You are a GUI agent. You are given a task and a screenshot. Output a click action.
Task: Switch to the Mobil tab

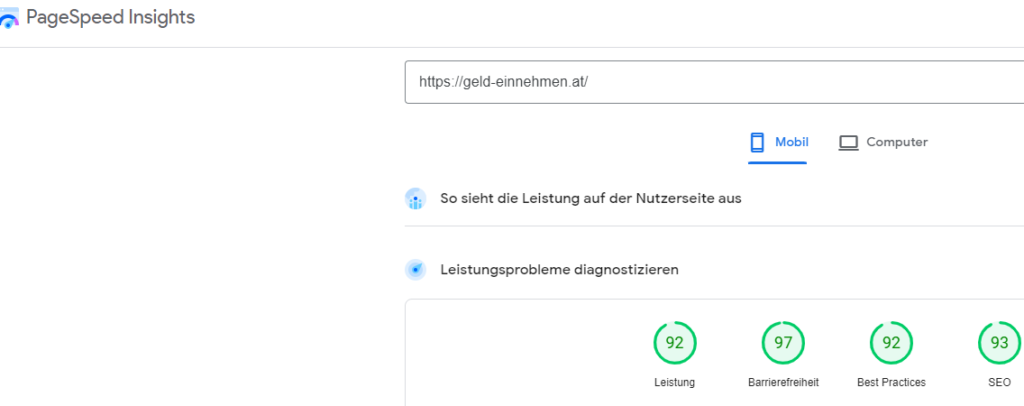[778, 142]
